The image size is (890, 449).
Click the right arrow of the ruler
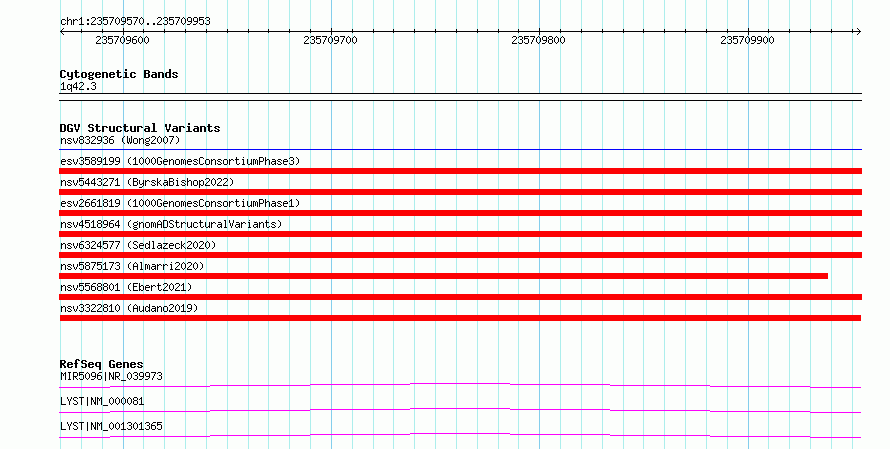(x=858, y=31)
